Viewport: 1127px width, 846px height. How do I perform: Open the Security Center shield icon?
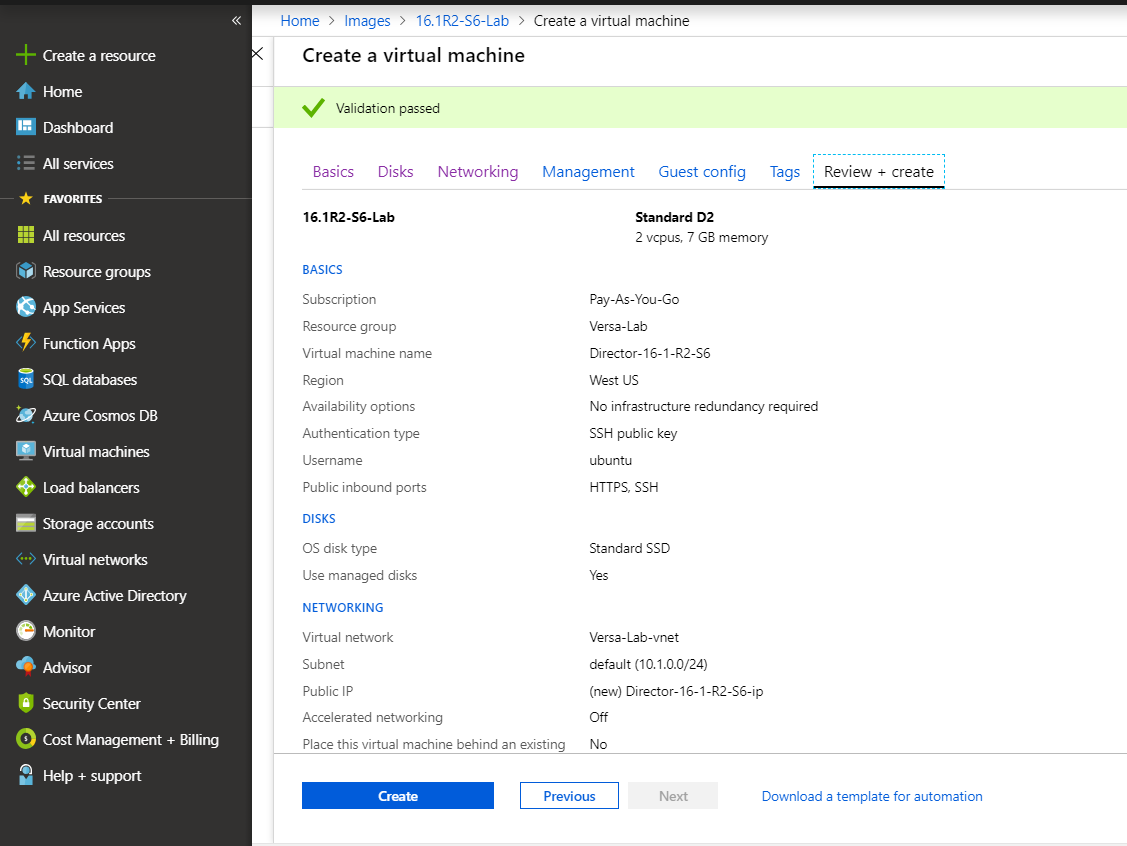26,703
